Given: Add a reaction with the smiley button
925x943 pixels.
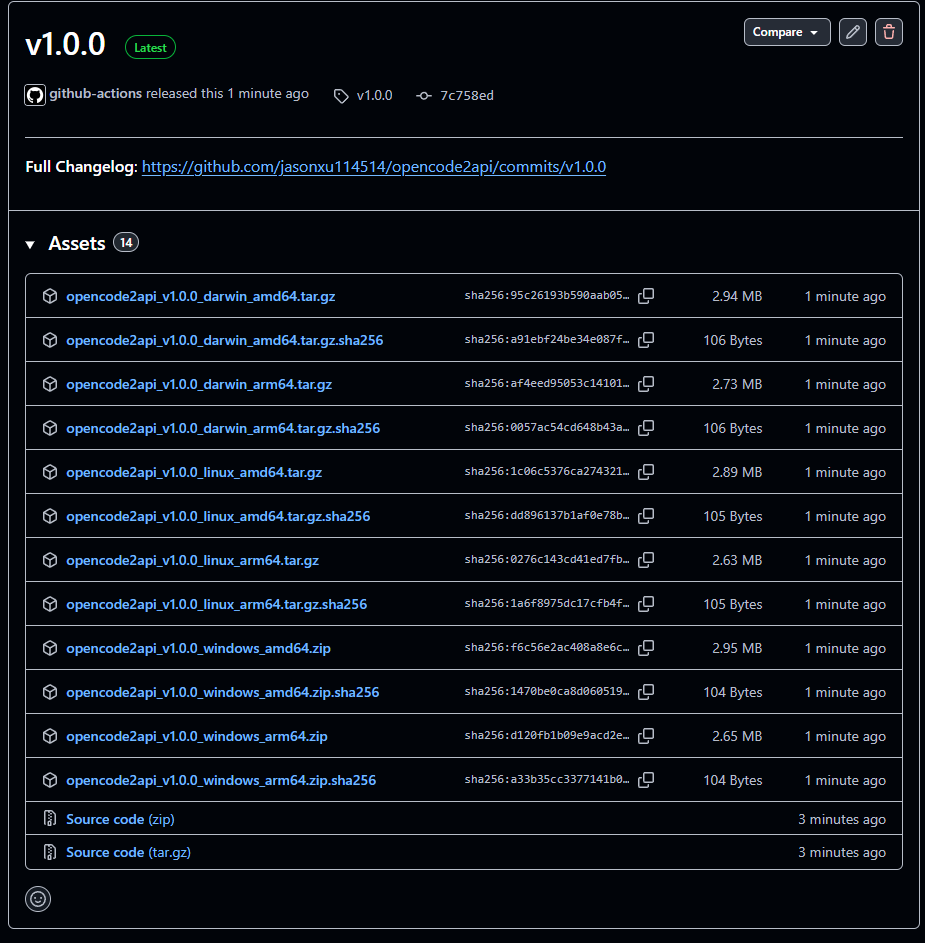Looking at the screenshot, I should click(x=38, y=899).
